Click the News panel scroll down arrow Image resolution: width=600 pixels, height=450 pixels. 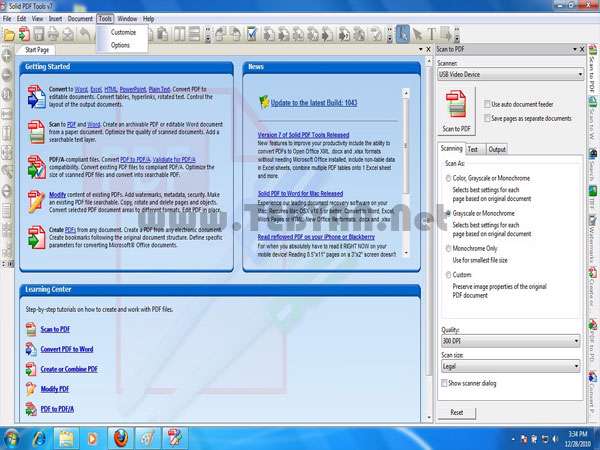(406, 253)
